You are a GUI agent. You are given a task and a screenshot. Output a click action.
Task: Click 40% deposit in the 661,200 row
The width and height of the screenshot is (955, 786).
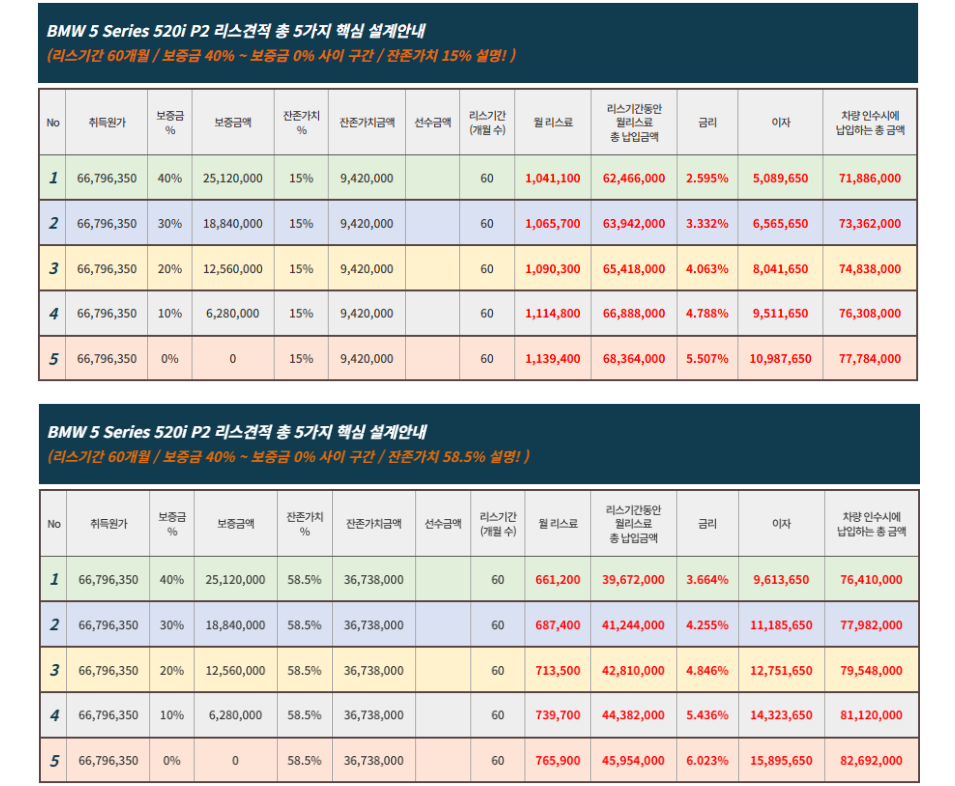(x=172, y=580)
